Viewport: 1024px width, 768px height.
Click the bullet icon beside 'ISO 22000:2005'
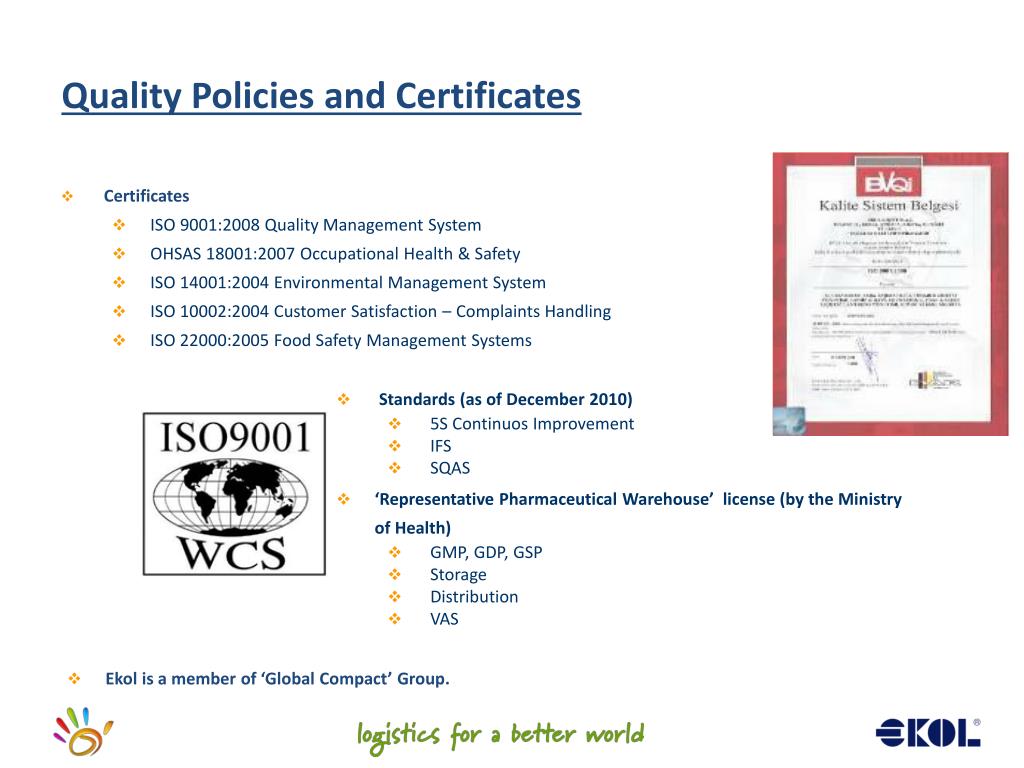pos(120,340)
